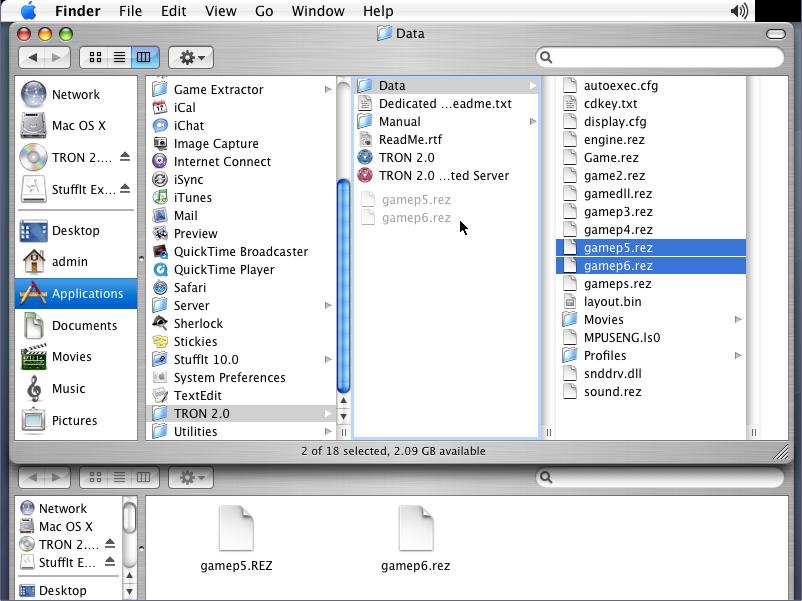Open the Go menu

point(264,11)
